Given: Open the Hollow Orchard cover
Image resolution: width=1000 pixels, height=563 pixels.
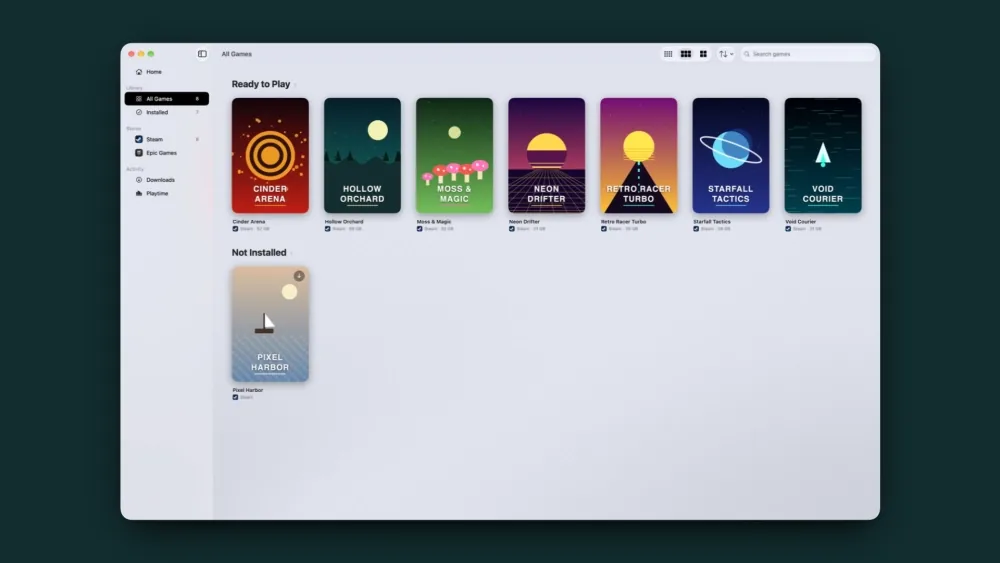Looking at the screenshot, I should (362, 156).
